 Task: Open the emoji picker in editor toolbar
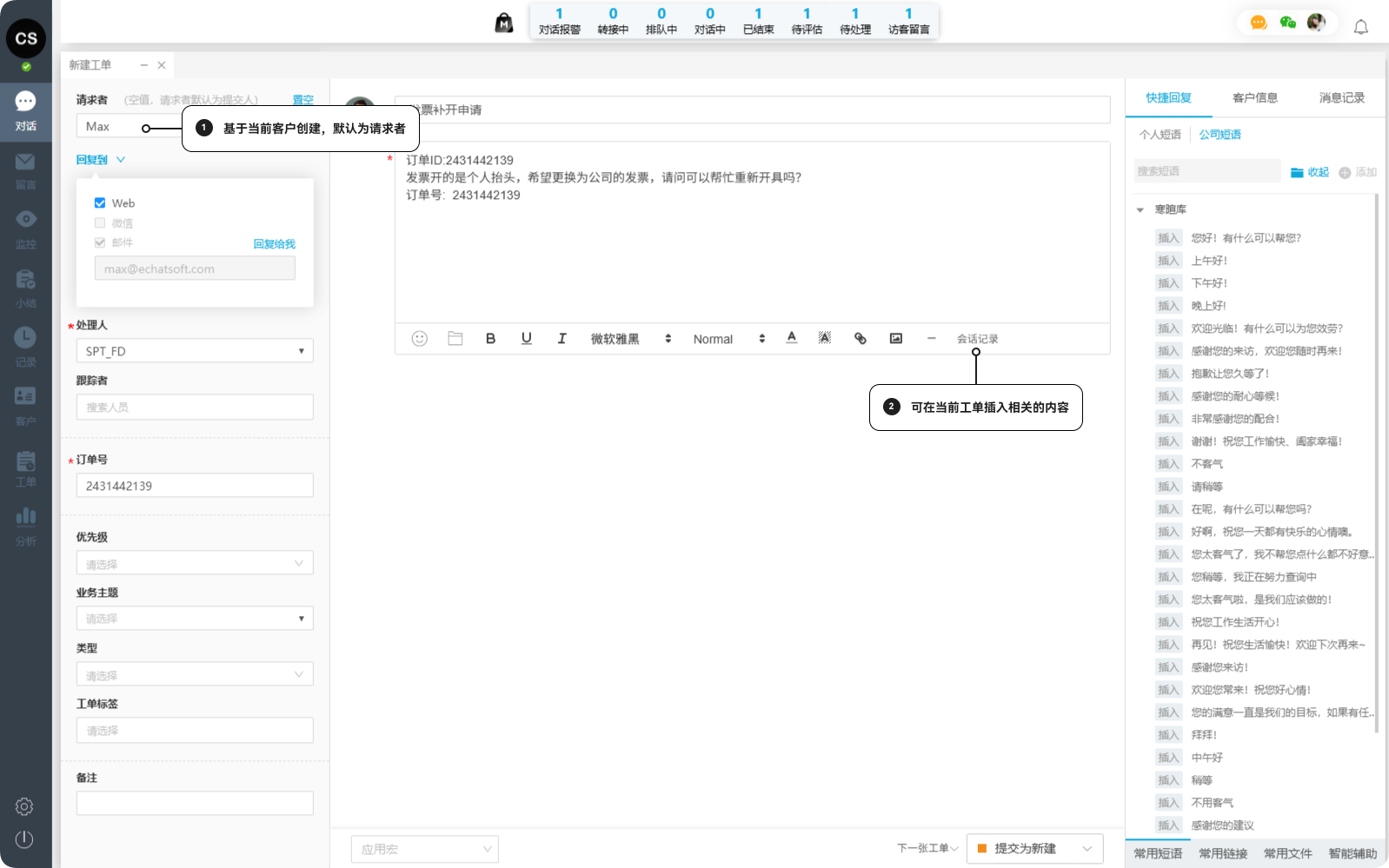click(419, 339)
